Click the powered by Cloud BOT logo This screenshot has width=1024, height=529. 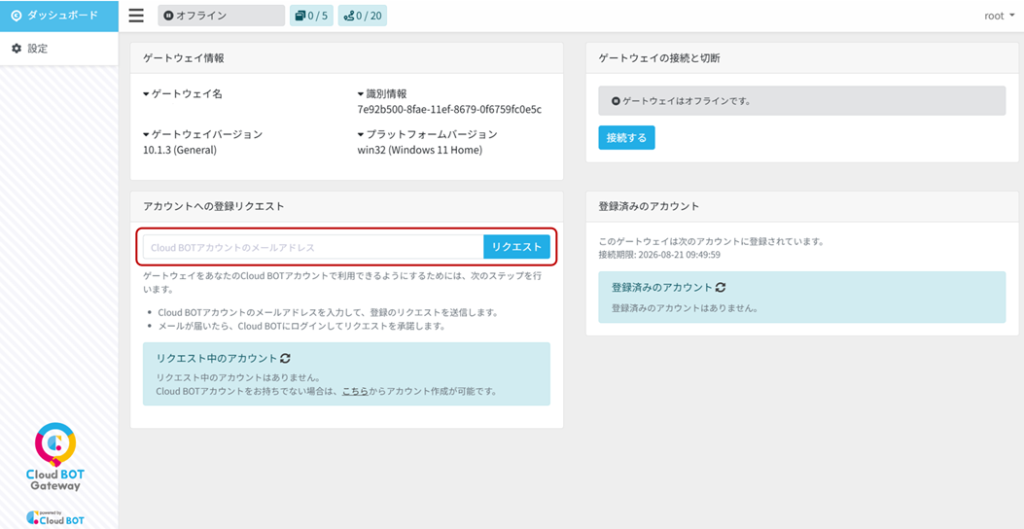(56, 517)
